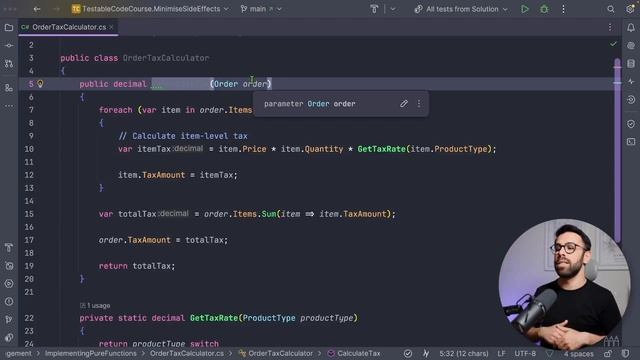The width and height of the screenshot is (640, 360).
Task: Place cursor on 'return totalTax;' line
Action: pos(137,266)
